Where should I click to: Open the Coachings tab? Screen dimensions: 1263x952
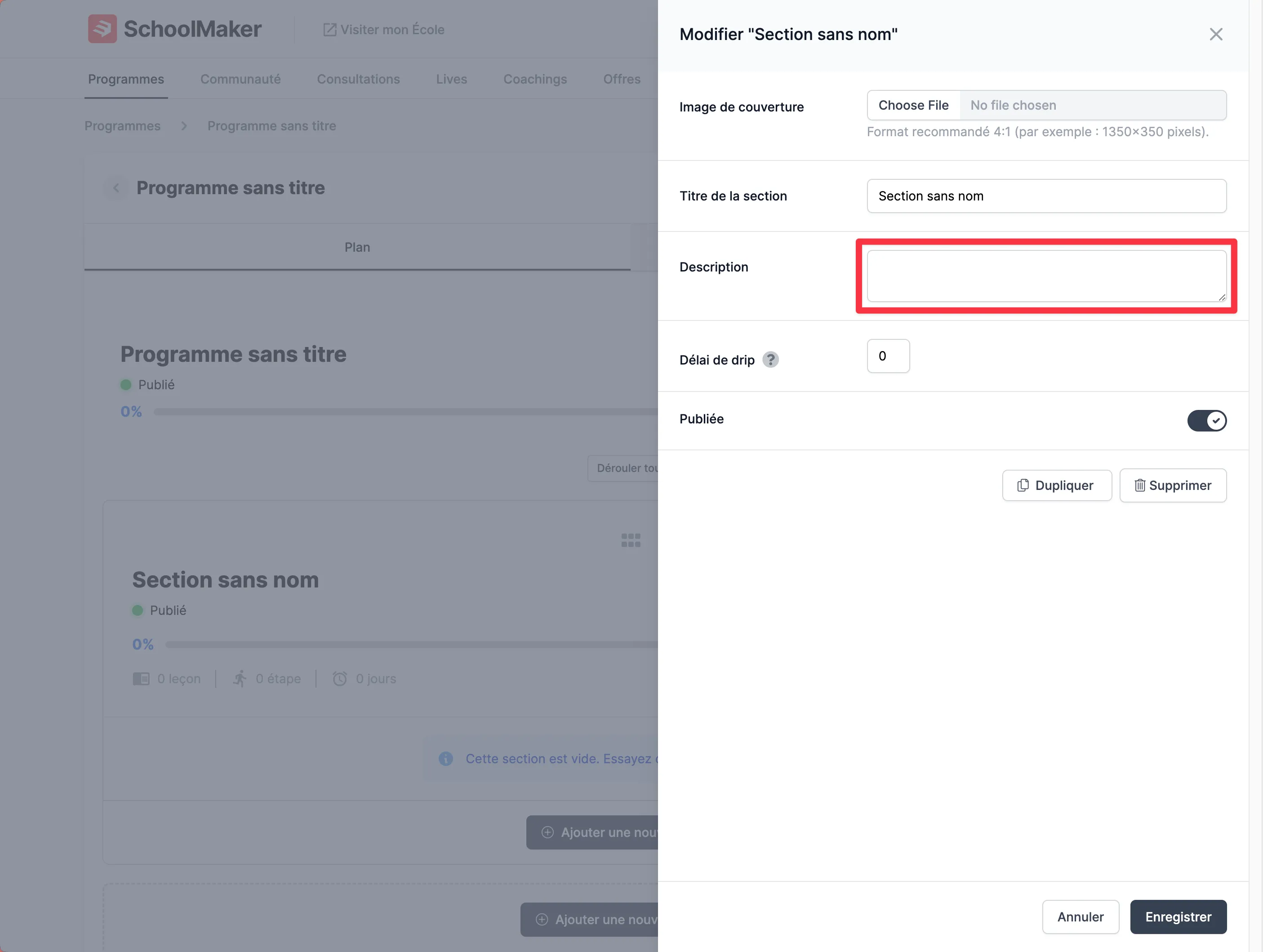click(x=535, y=79)
